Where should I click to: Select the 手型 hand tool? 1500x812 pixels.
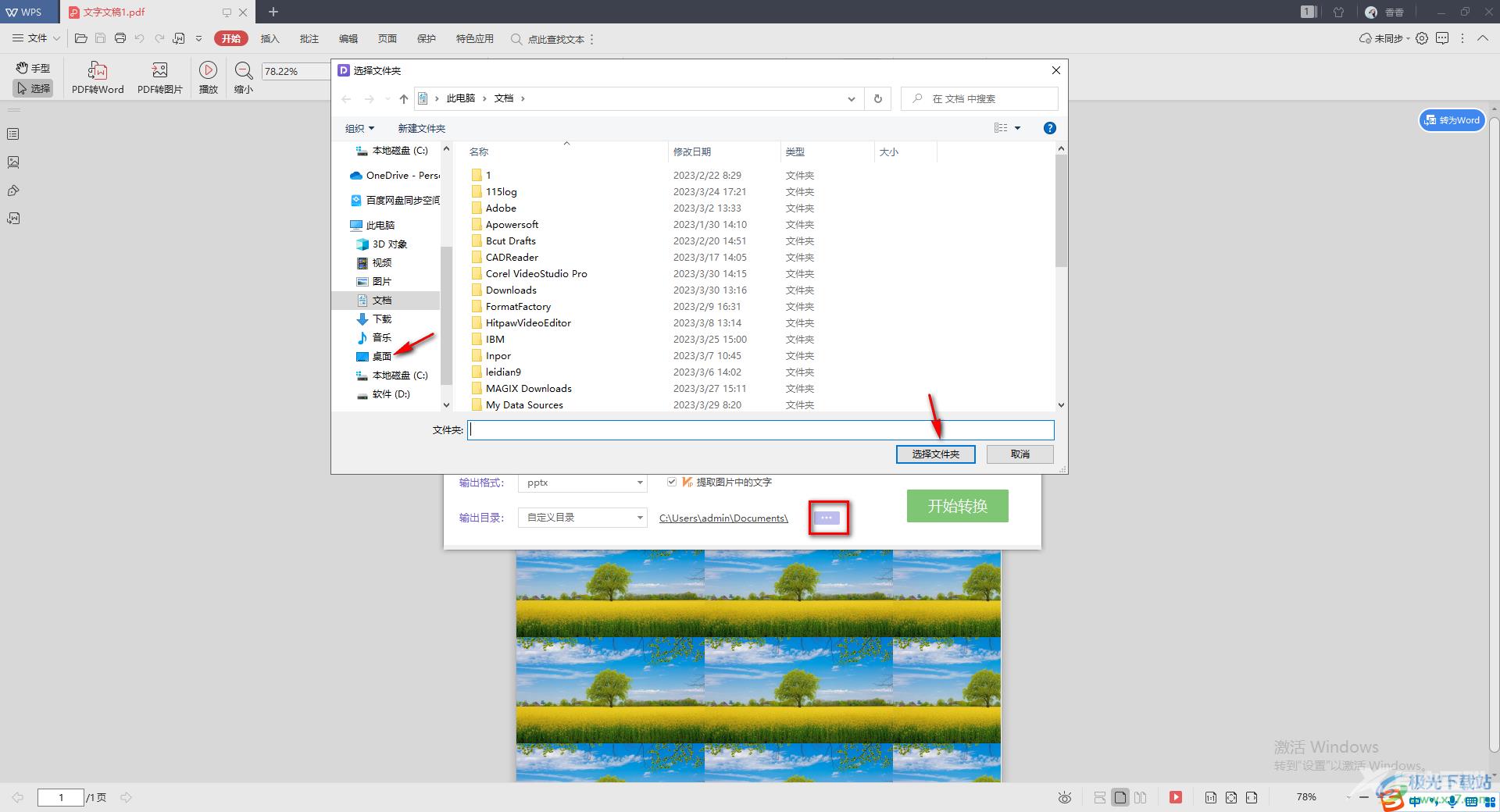[x=33, y=68]
